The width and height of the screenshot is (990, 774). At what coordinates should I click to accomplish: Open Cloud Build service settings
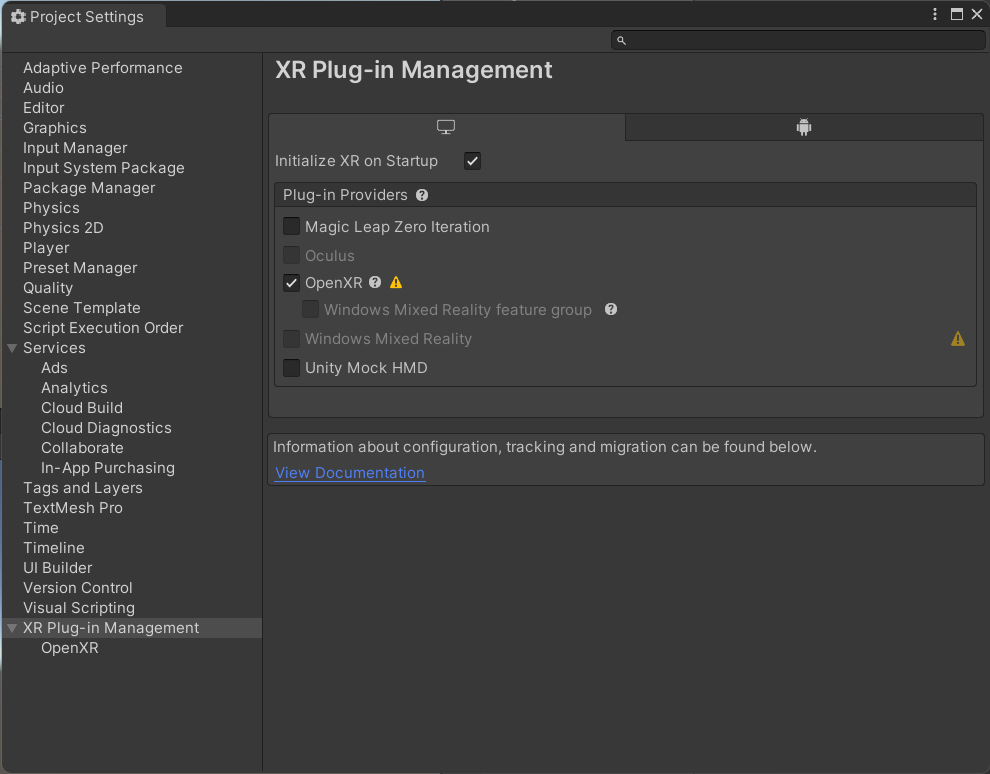82,408
